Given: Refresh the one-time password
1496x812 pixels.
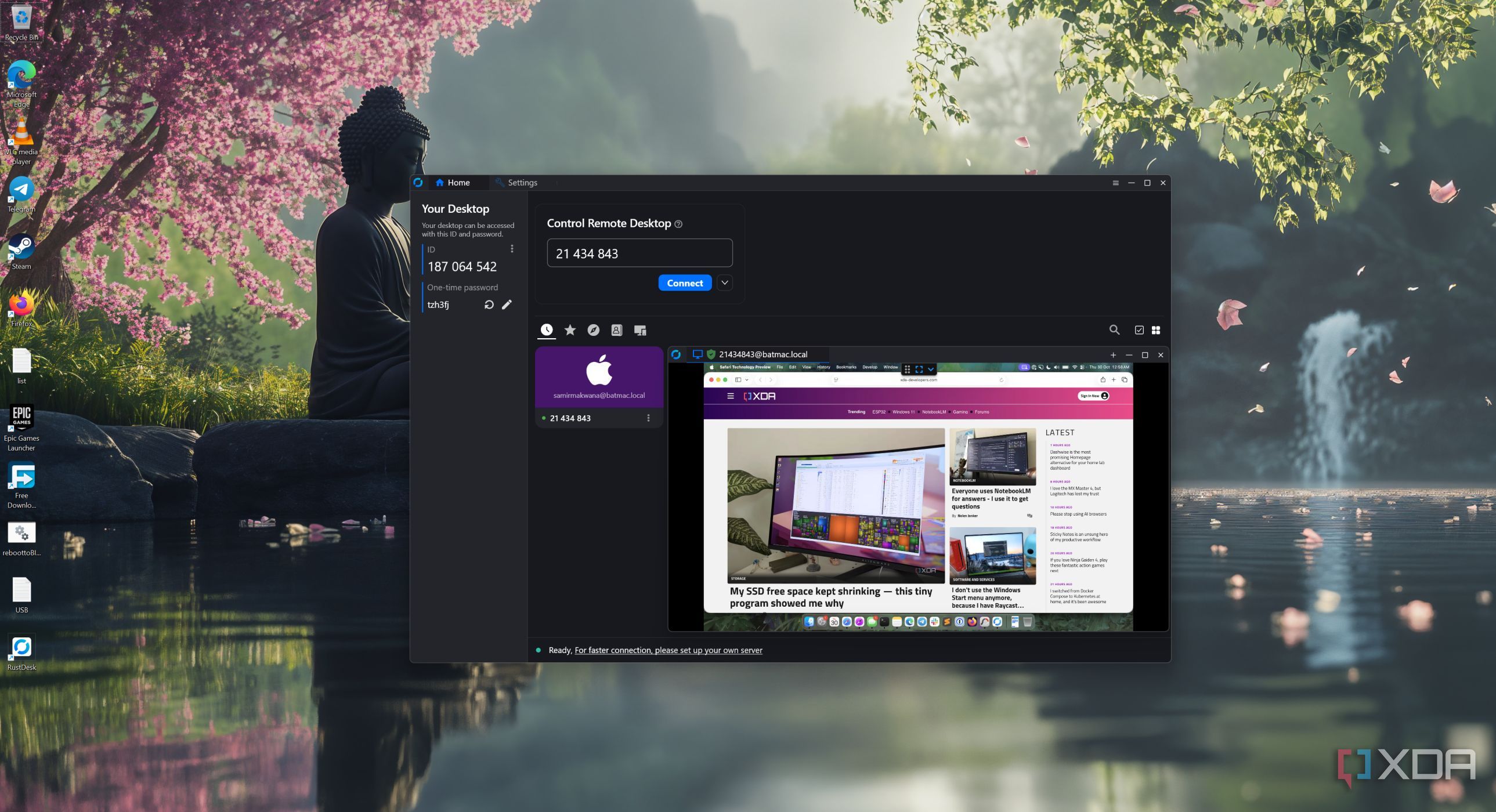Looking at the screenshot, I should (489, 304).
